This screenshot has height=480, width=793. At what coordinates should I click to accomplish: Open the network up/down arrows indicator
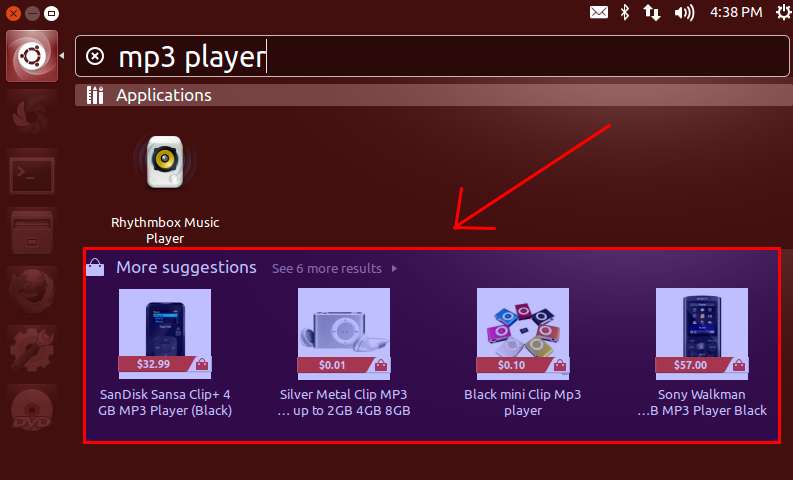[652, 12]
